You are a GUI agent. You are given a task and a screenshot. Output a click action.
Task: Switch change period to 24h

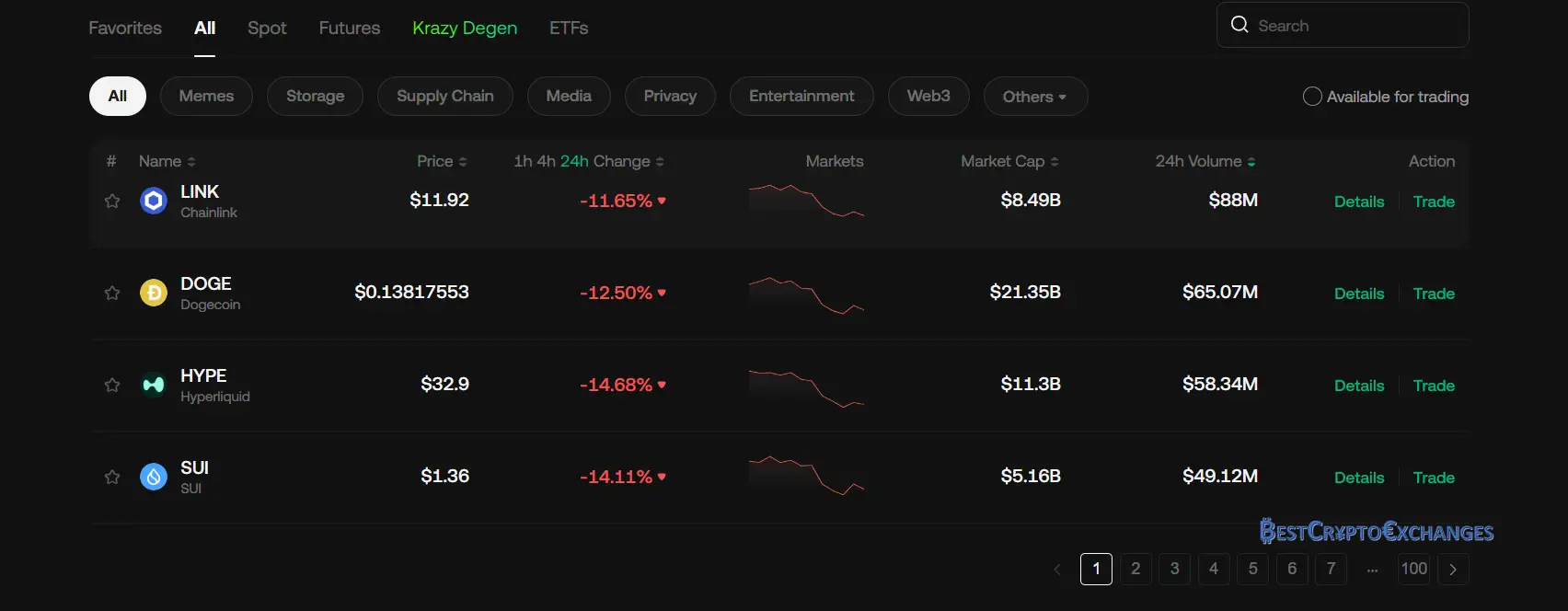[x=574, y=161]
